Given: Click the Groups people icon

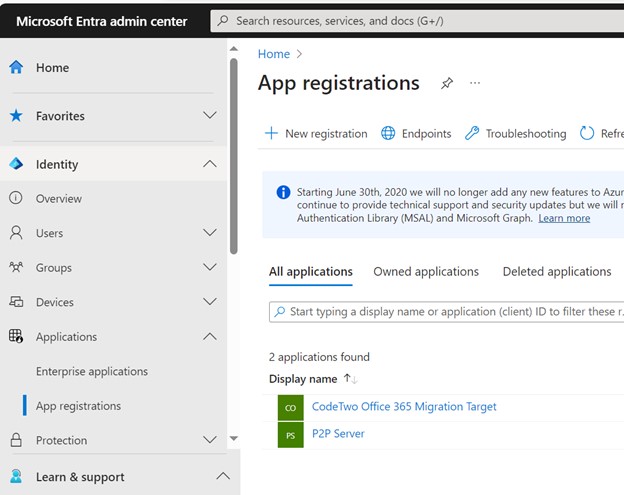Looking at the screenshot, I should coord(16,267).
